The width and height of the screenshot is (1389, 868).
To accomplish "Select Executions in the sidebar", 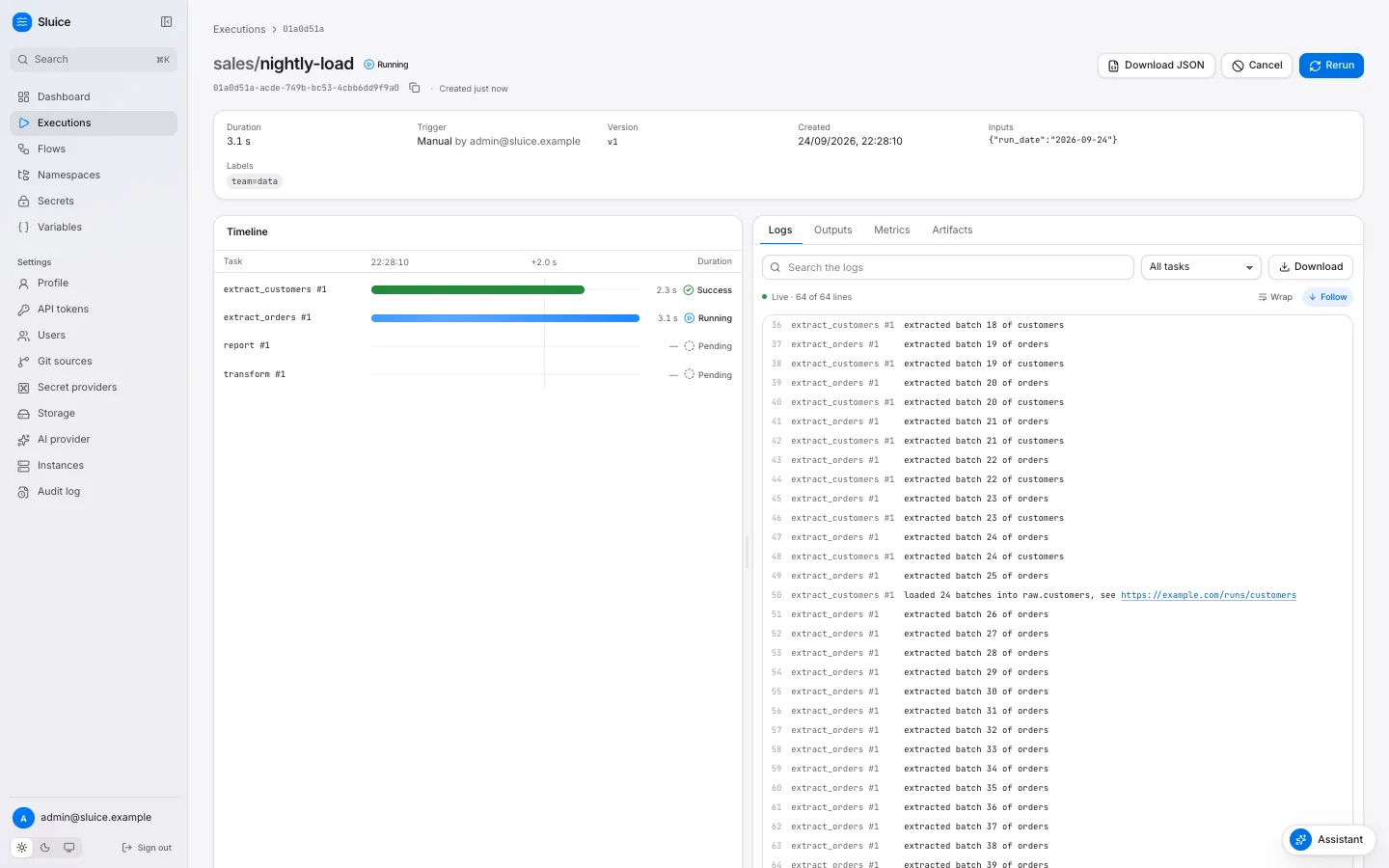I will tap(94, 122).
